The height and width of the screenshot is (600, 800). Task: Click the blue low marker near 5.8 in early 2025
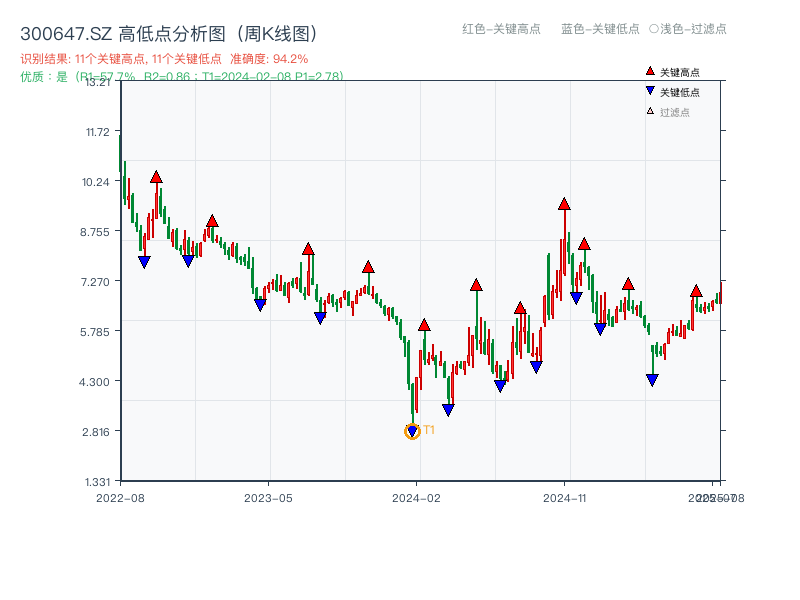pos(600,329)
